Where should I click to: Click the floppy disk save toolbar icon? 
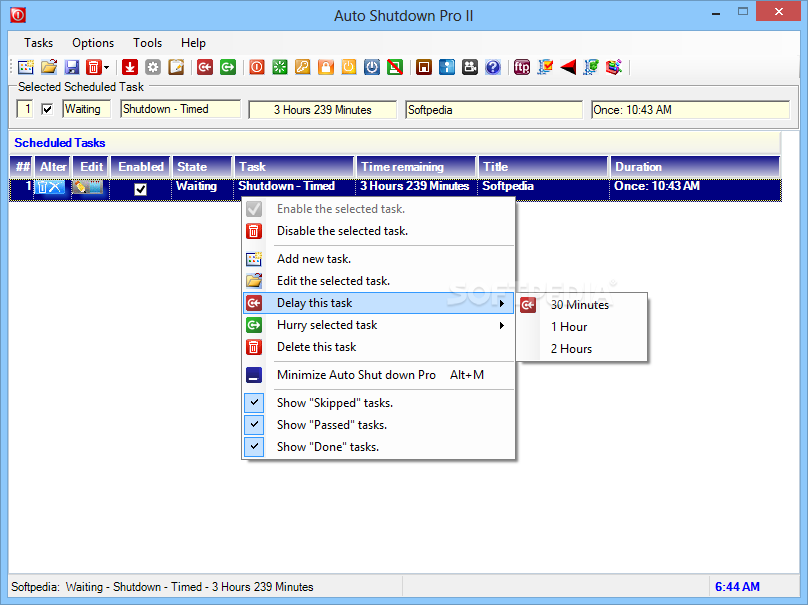tap(72, 68)
